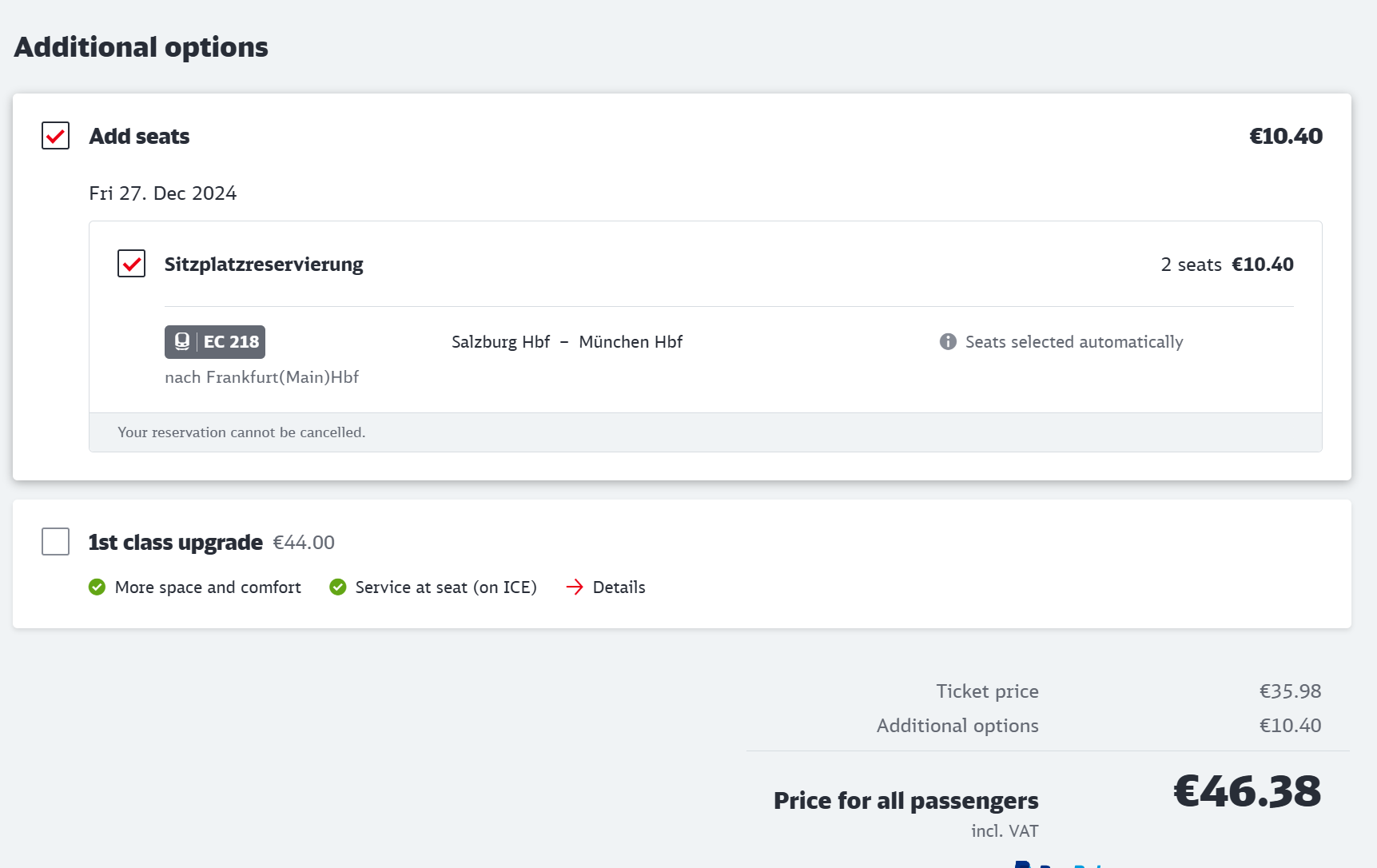Click the Add seats heading label
The image size is (1377, 868).
click(139, 136)
